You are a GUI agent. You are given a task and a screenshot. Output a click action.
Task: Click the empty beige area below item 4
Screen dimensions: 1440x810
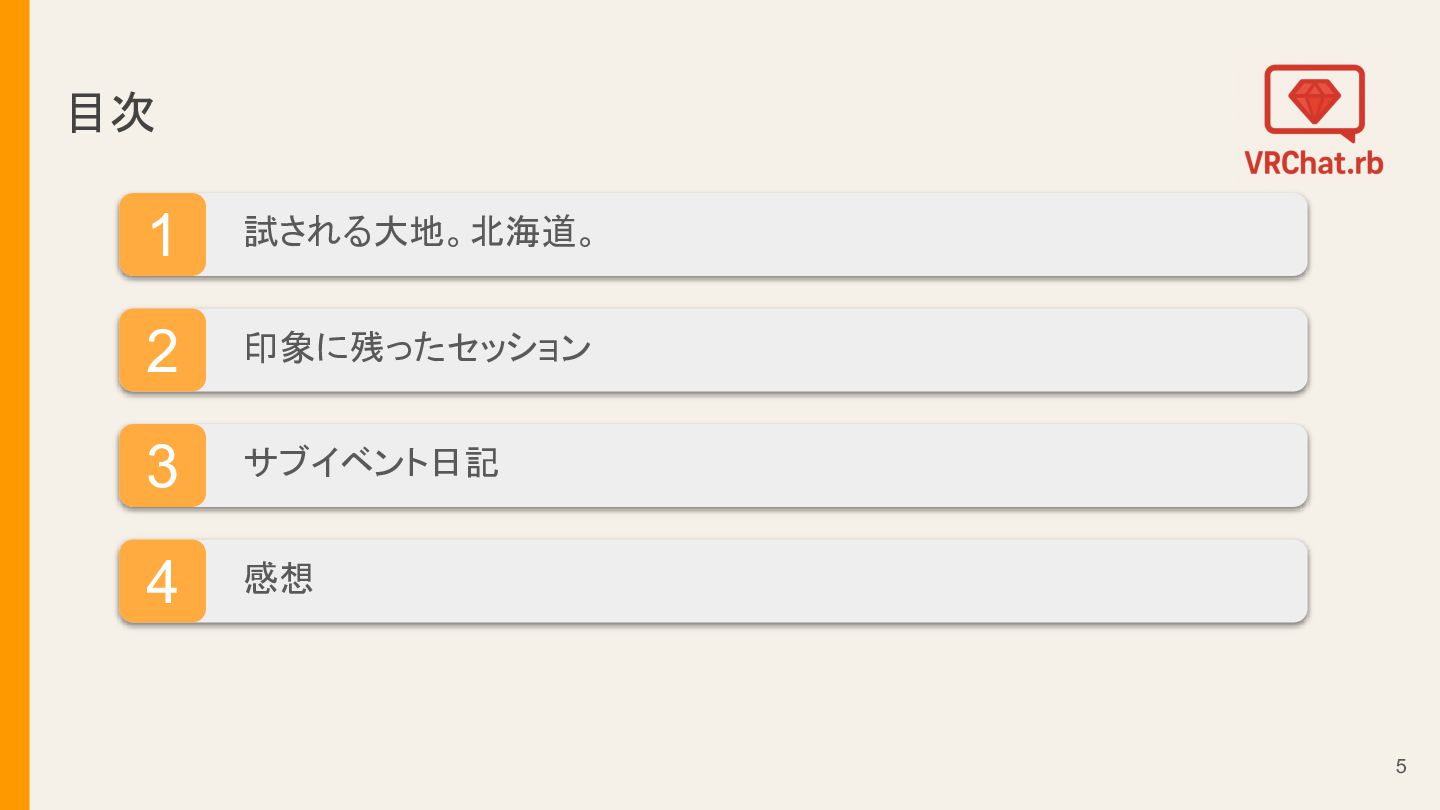tap(712, 715)
